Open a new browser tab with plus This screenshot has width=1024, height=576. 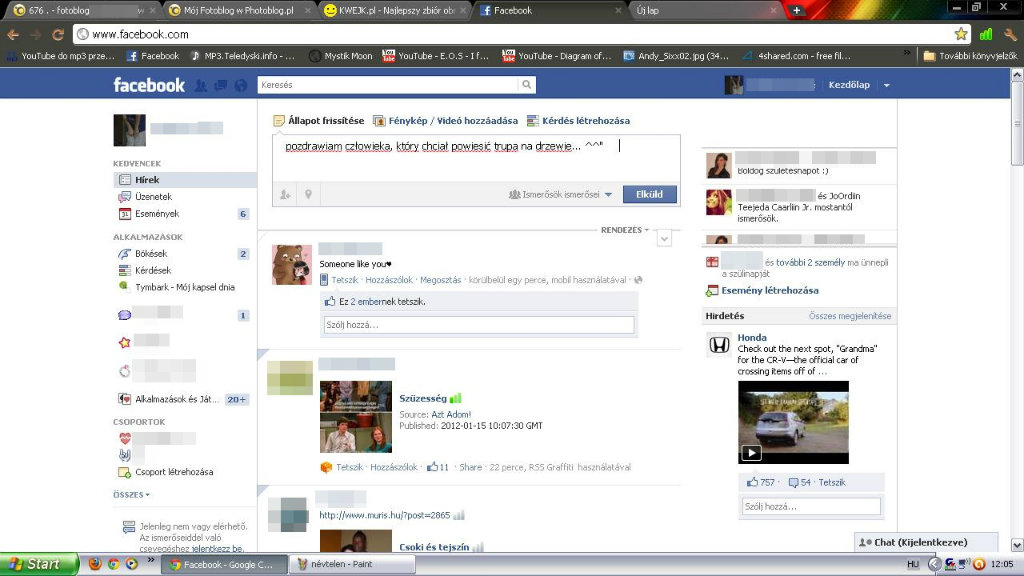(796, 10)
